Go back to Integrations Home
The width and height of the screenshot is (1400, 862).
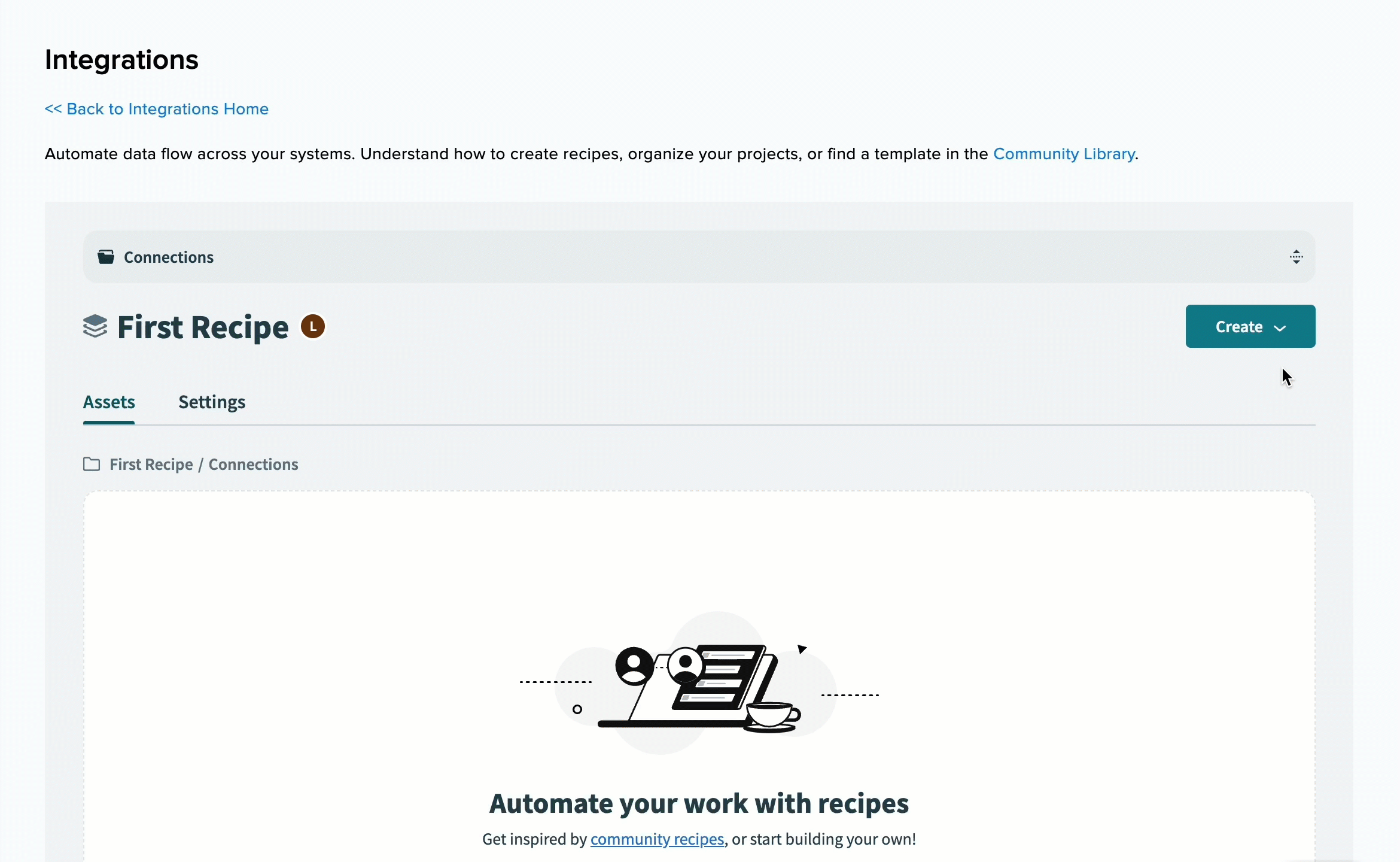point(157,109)
